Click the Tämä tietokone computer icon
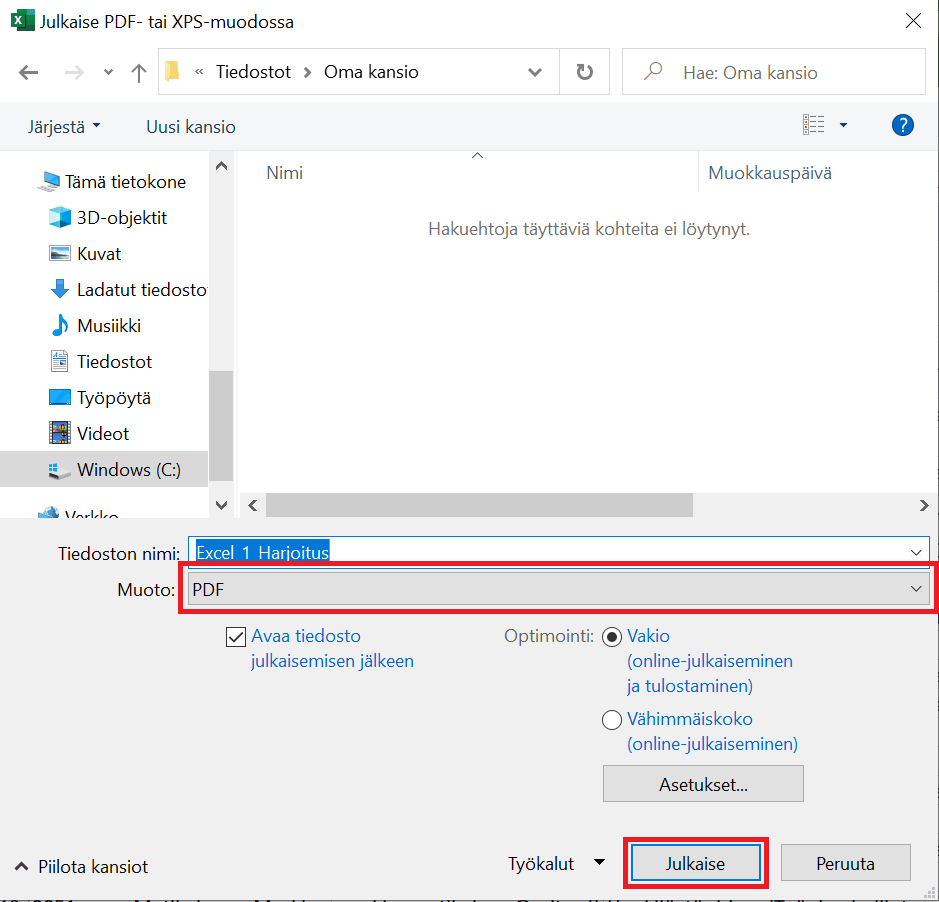This screenshot has height=902, width=939. pyautogui.click(x=49, y=181)
